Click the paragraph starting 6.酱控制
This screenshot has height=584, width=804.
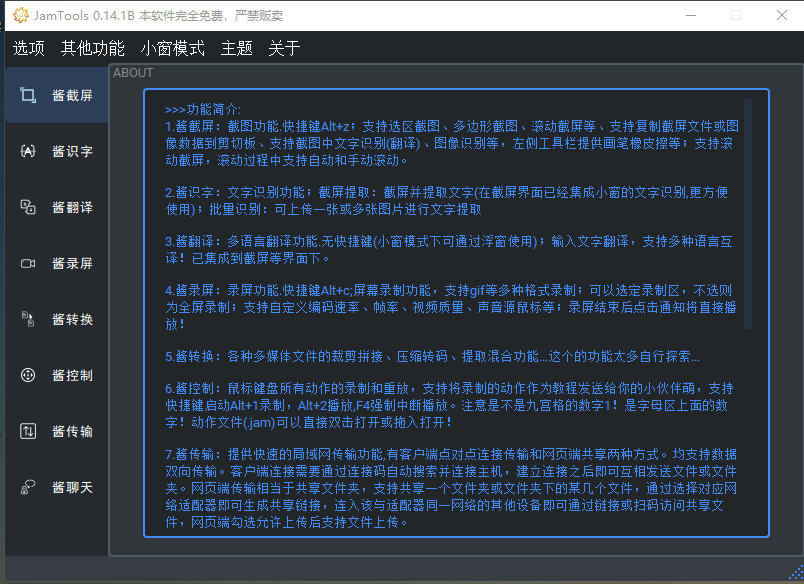[449, 405]
